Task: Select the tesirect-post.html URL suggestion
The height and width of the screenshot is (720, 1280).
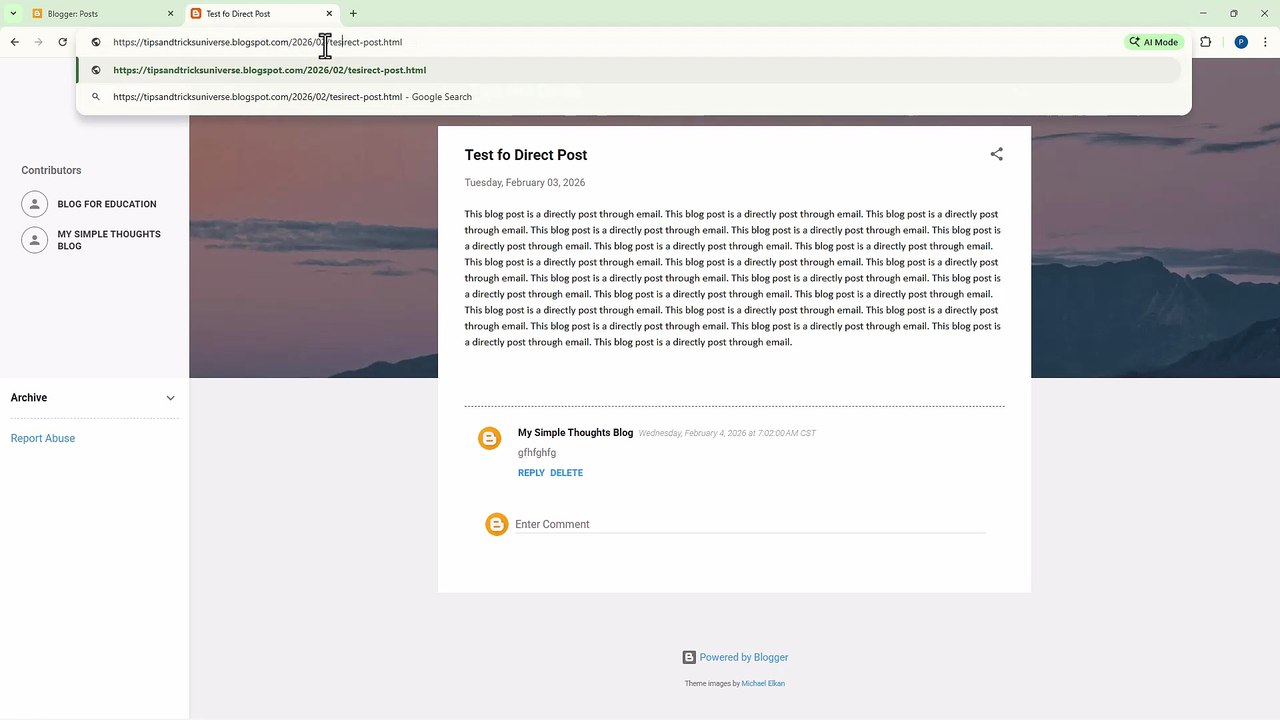Action: (x=630, y=70)
